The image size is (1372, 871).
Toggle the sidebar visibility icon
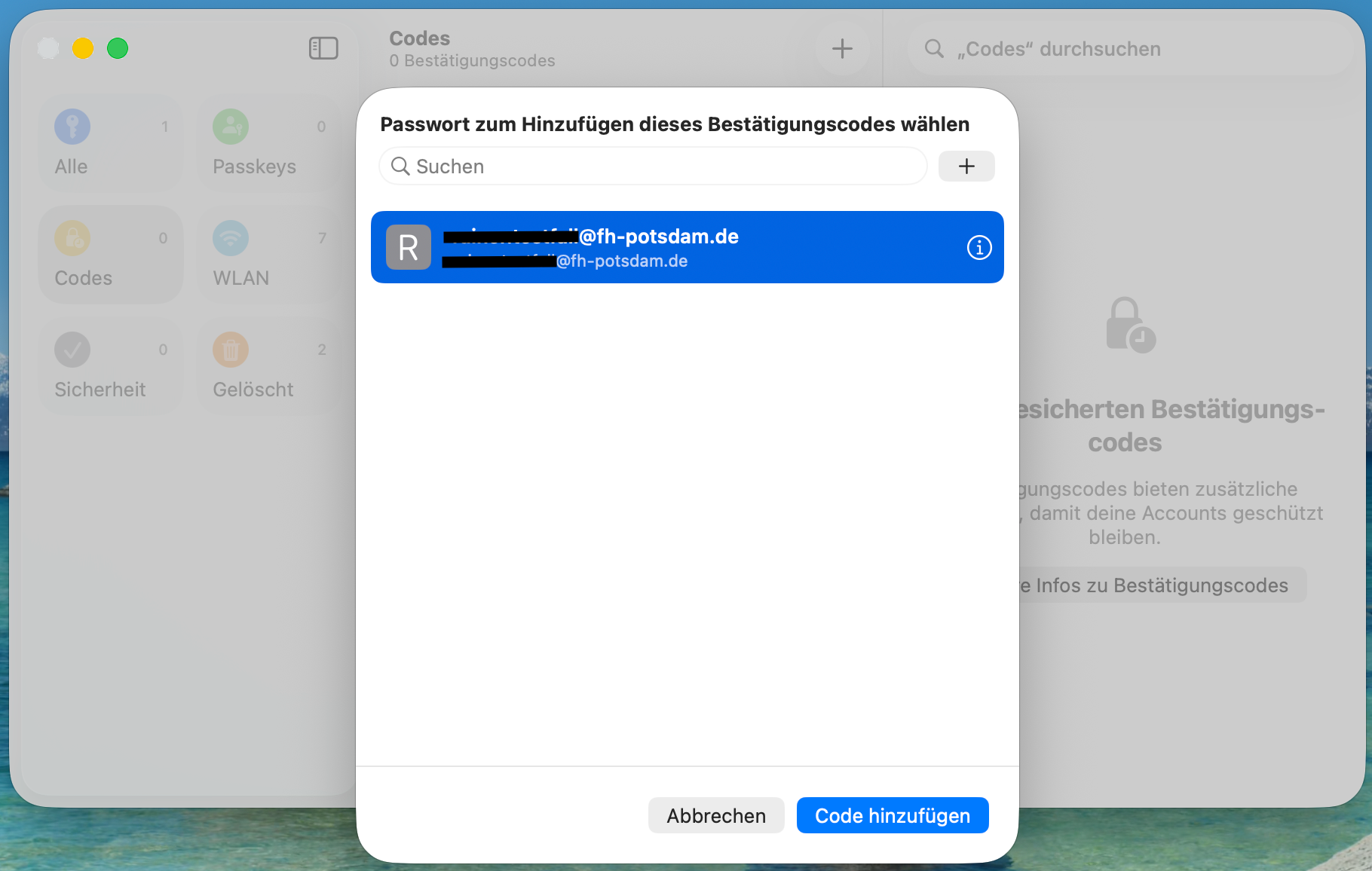click(323, 48)
